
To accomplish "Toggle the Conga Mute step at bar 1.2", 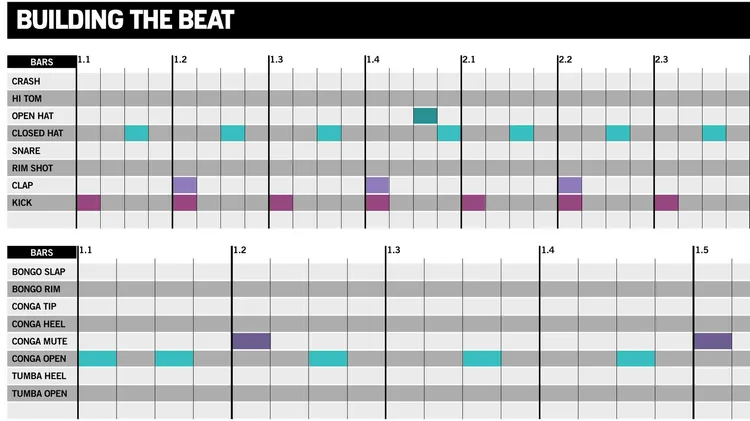I will (x=252, y=341).
